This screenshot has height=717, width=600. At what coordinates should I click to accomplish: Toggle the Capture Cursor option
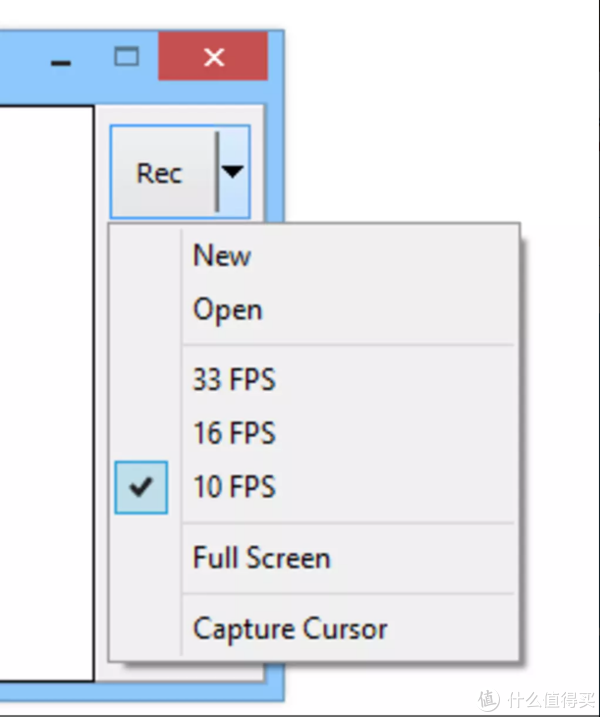(x=290, y=629)
